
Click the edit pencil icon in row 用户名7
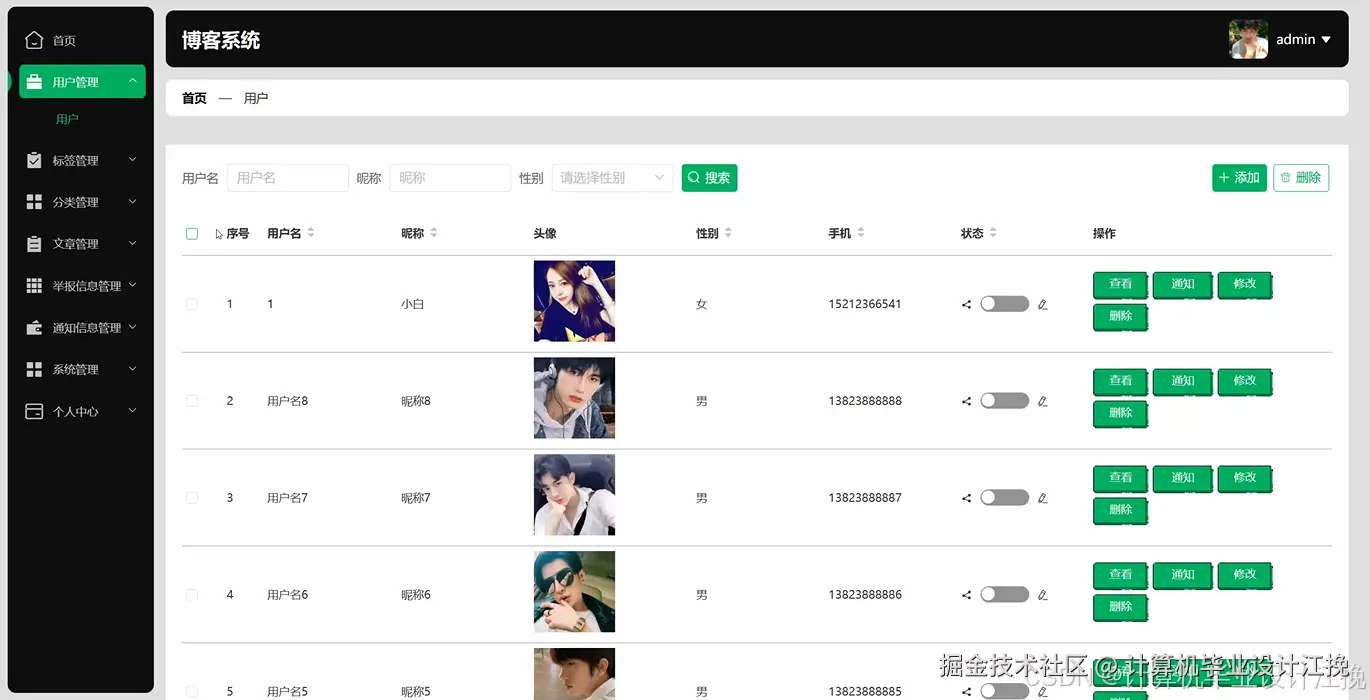[x=1042, y=498]
